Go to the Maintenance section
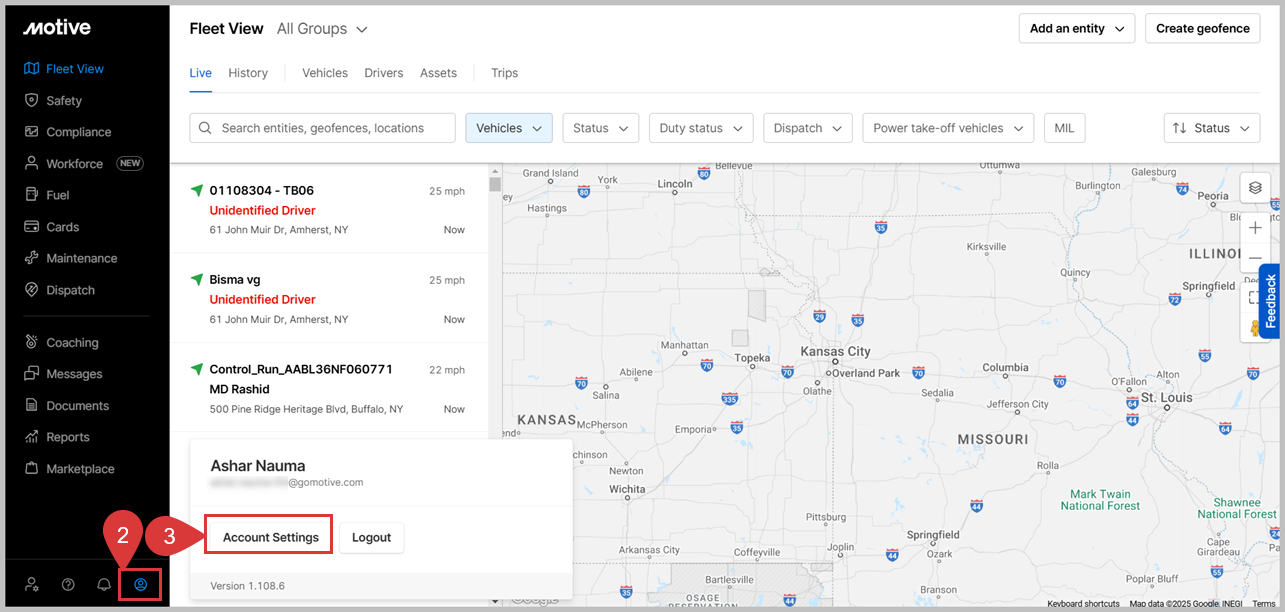Screen dimensions: 1285x612 click(70, 258)
